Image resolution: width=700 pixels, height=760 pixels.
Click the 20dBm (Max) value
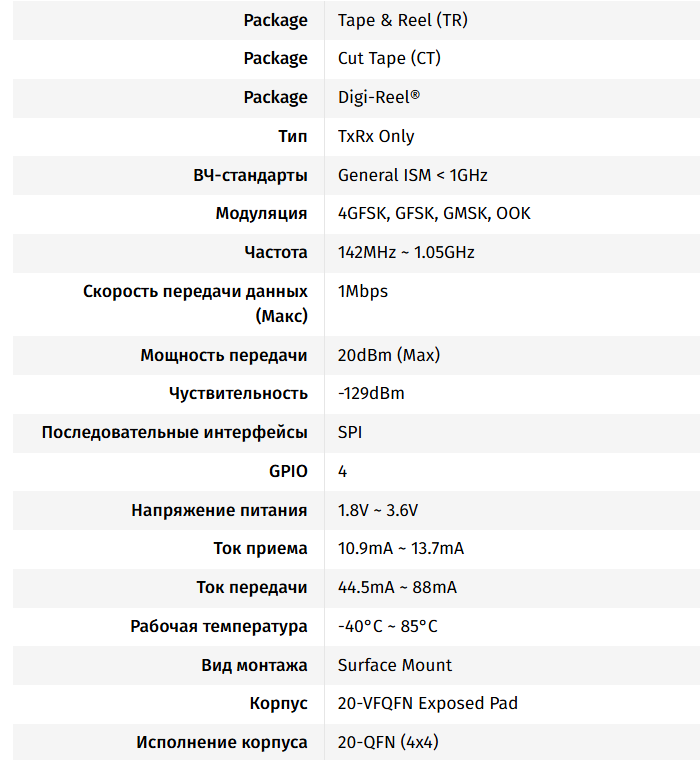click(389, 355)
